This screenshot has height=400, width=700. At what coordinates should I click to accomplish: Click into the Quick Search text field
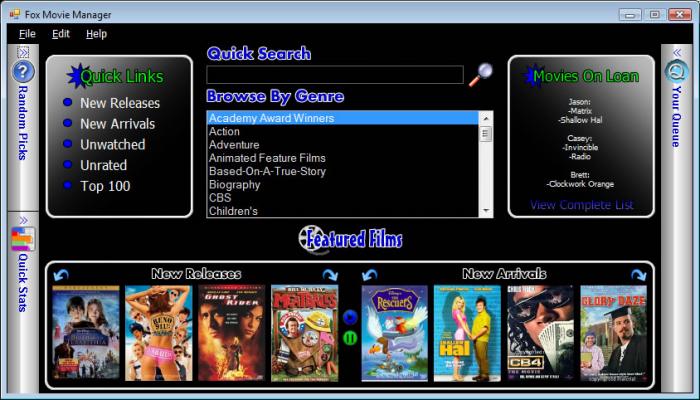pyautogui.click(x=335, y=75)
